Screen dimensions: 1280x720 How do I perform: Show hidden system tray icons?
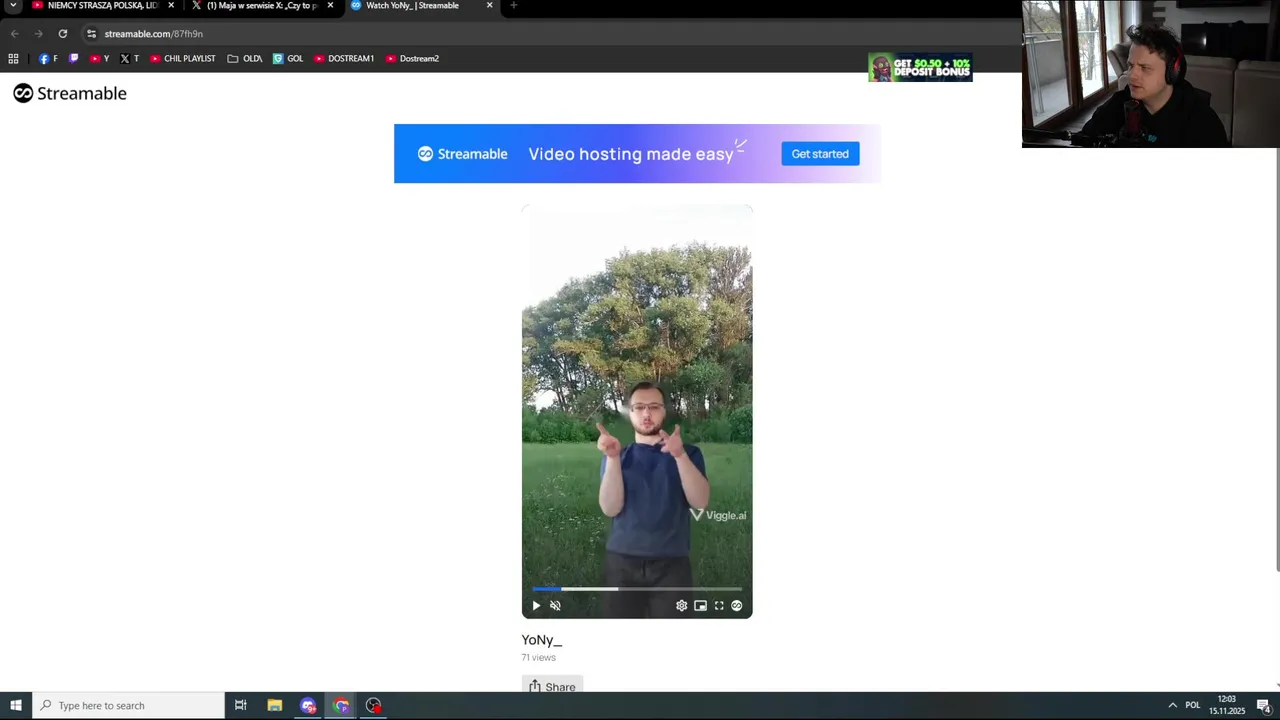[1172, 705]
